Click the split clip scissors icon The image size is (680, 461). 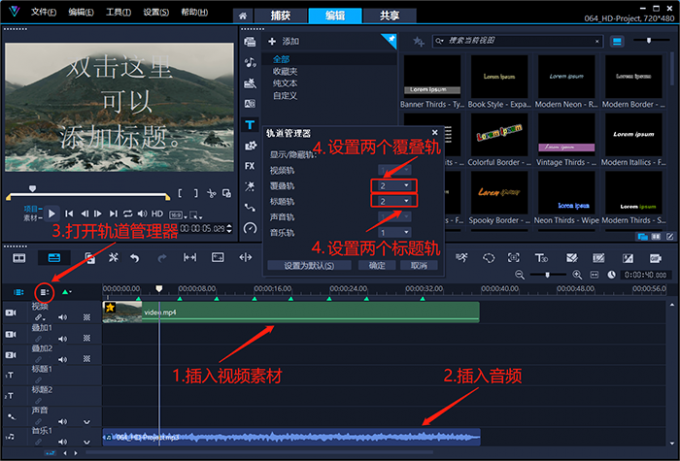click(x=211, y=193)
